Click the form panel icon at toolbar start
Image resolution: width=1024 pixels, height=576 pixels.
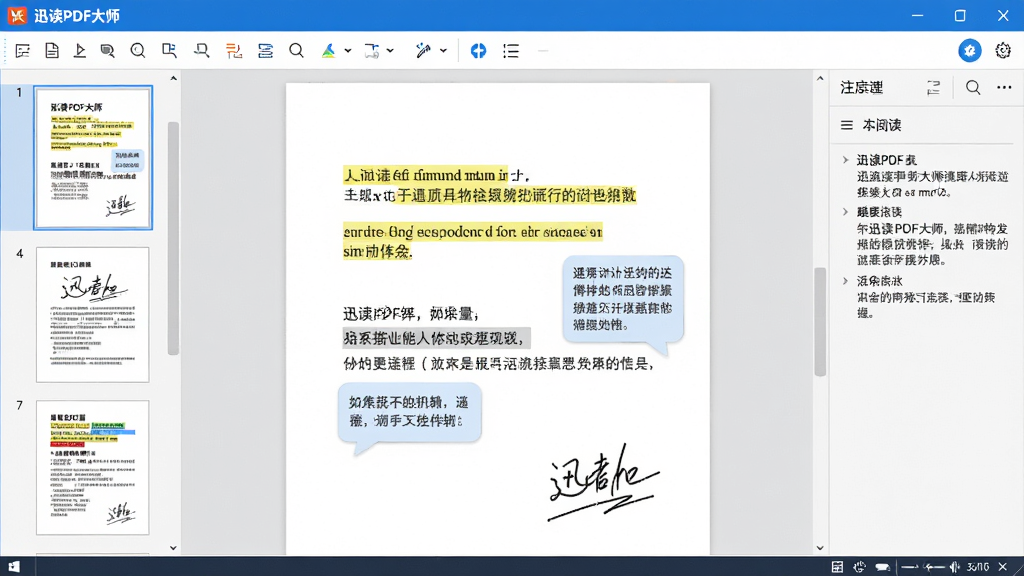point(23,50)
